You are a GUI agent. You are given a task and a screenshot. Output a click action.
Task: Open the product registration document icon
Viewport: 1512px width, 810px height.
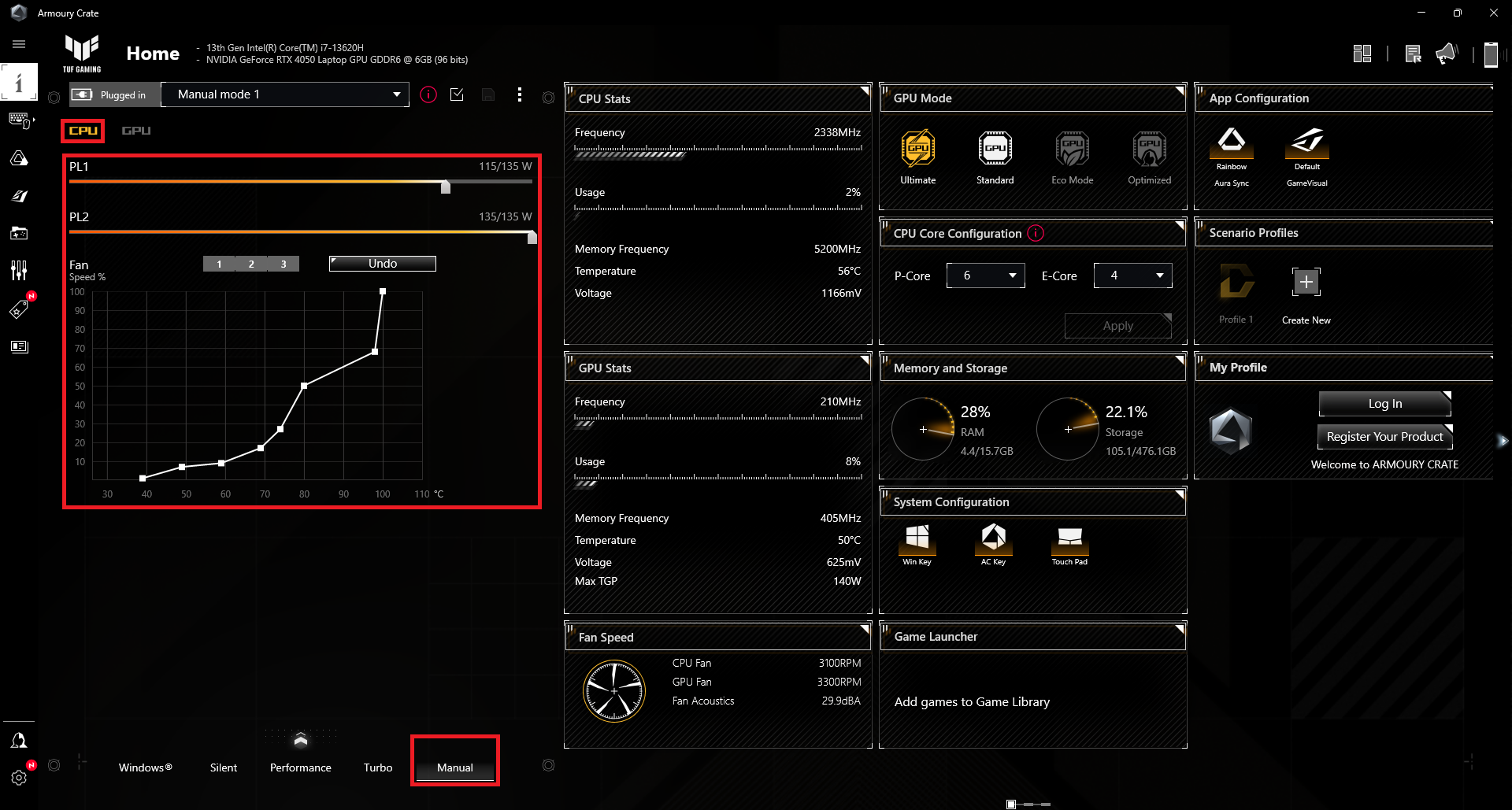pos(1413,54)
